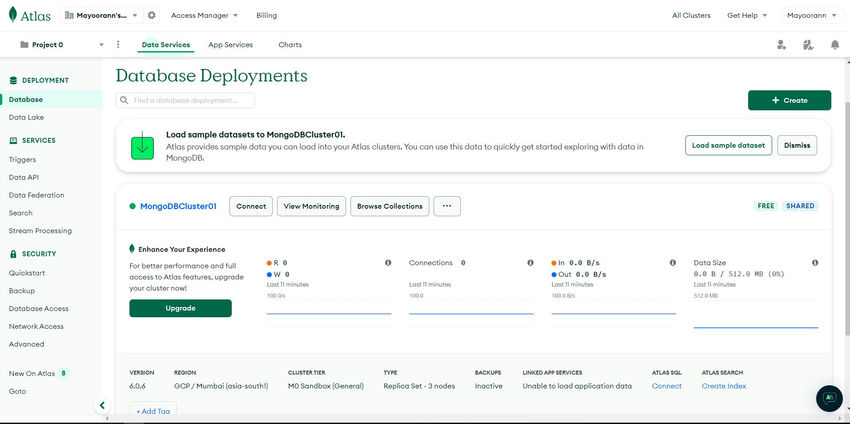Image resolution: width=850 pixels, height=424 pixels.
Task: Open Backup in the sidebar
Action: [22, 291]
